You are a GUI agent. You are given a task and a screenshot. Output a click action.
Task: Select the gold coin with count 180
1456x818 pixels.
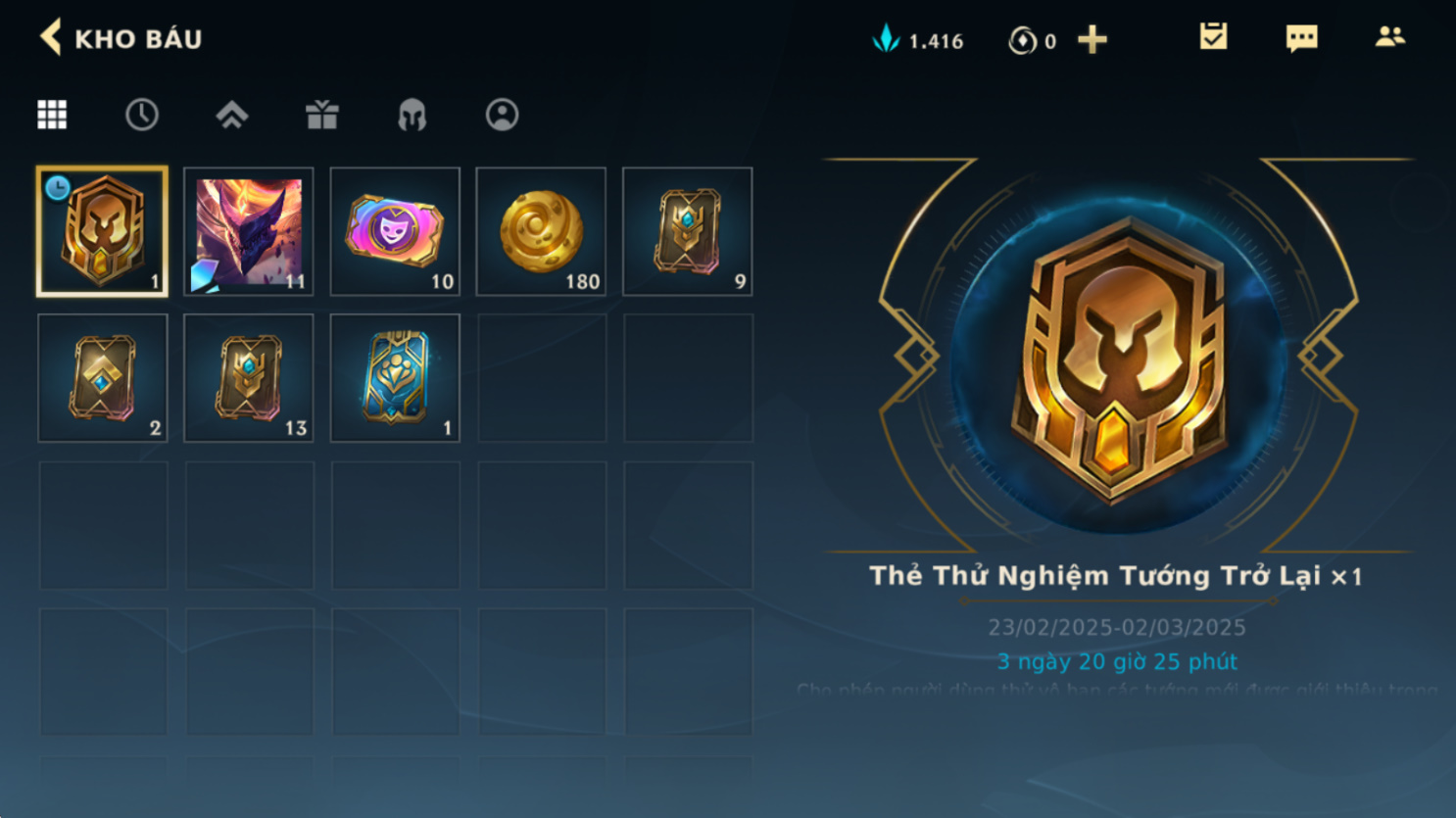541,231
